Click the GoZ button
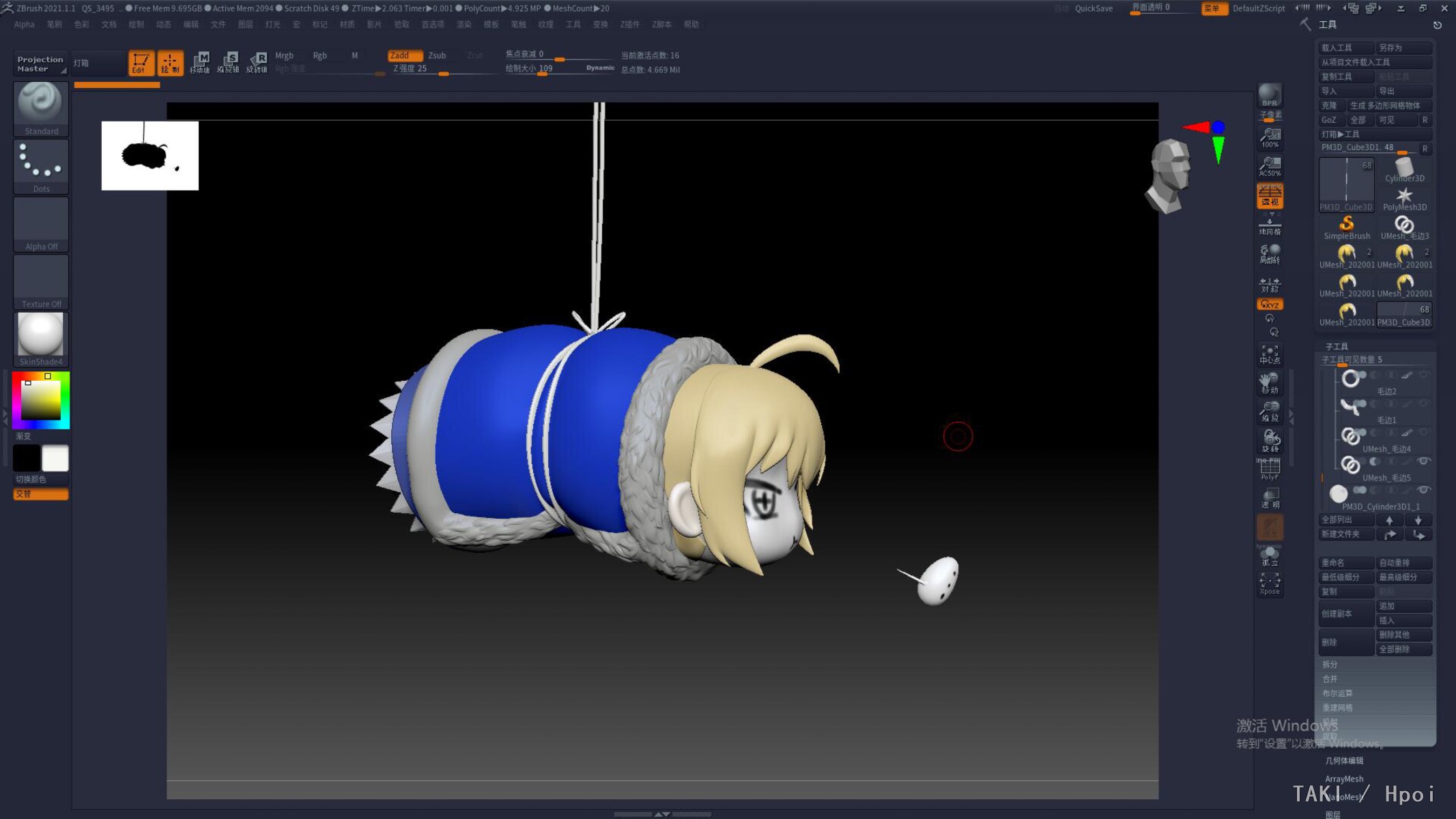 (x=1331, y=120)
